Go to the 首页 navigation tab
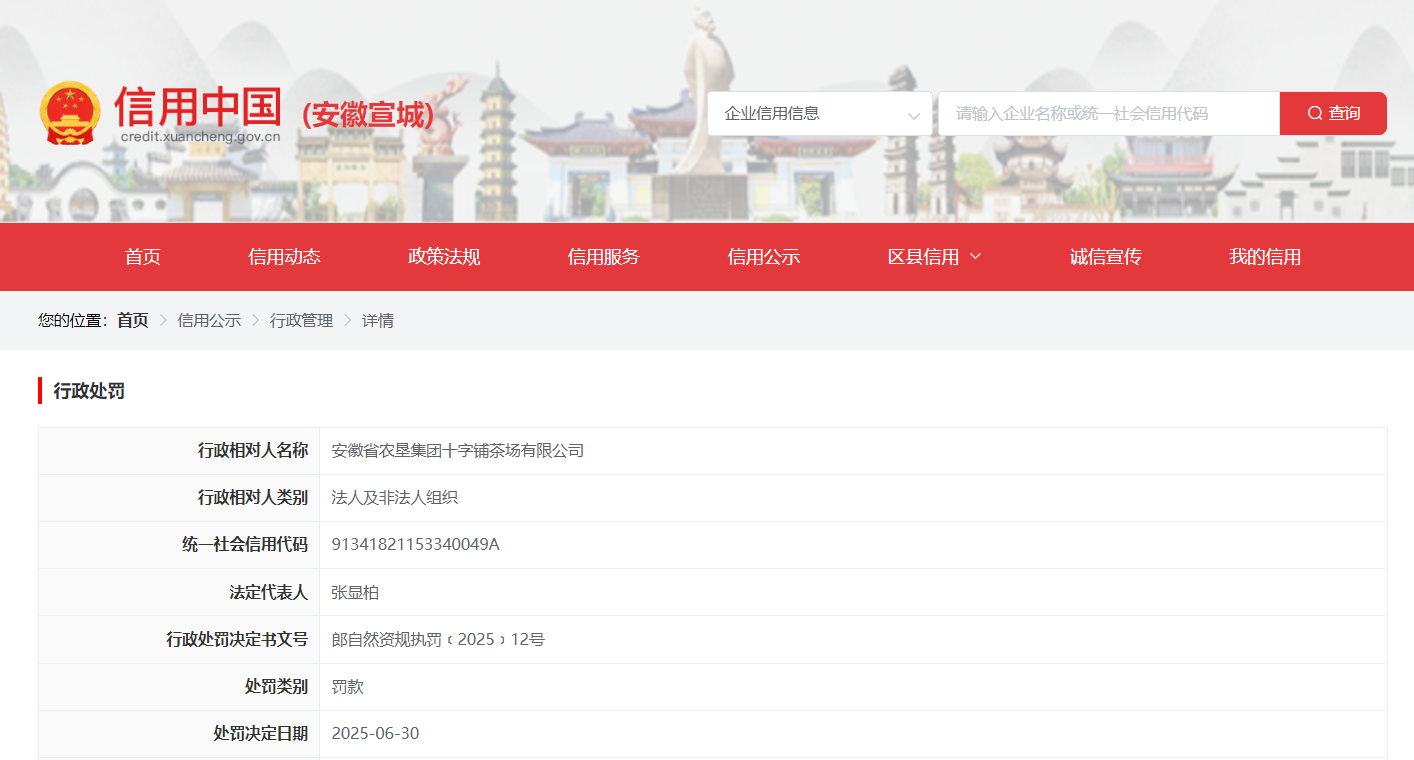 [143, 257]
